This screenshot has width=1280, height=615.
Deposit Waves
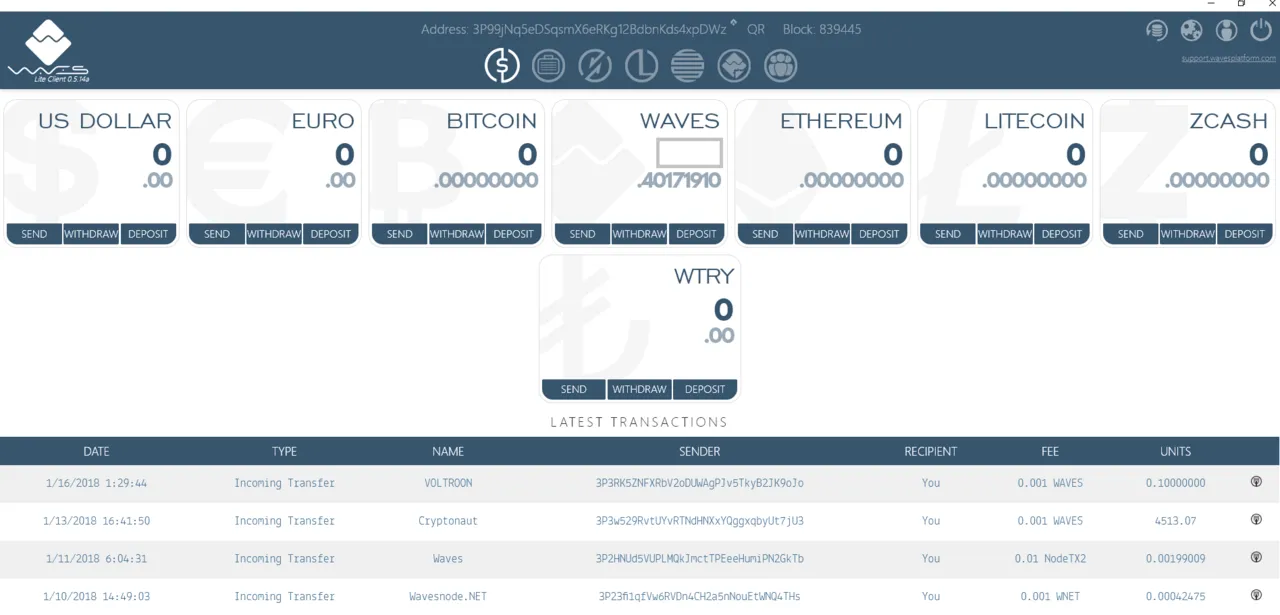pyautogui.click(x=696, y=234)
